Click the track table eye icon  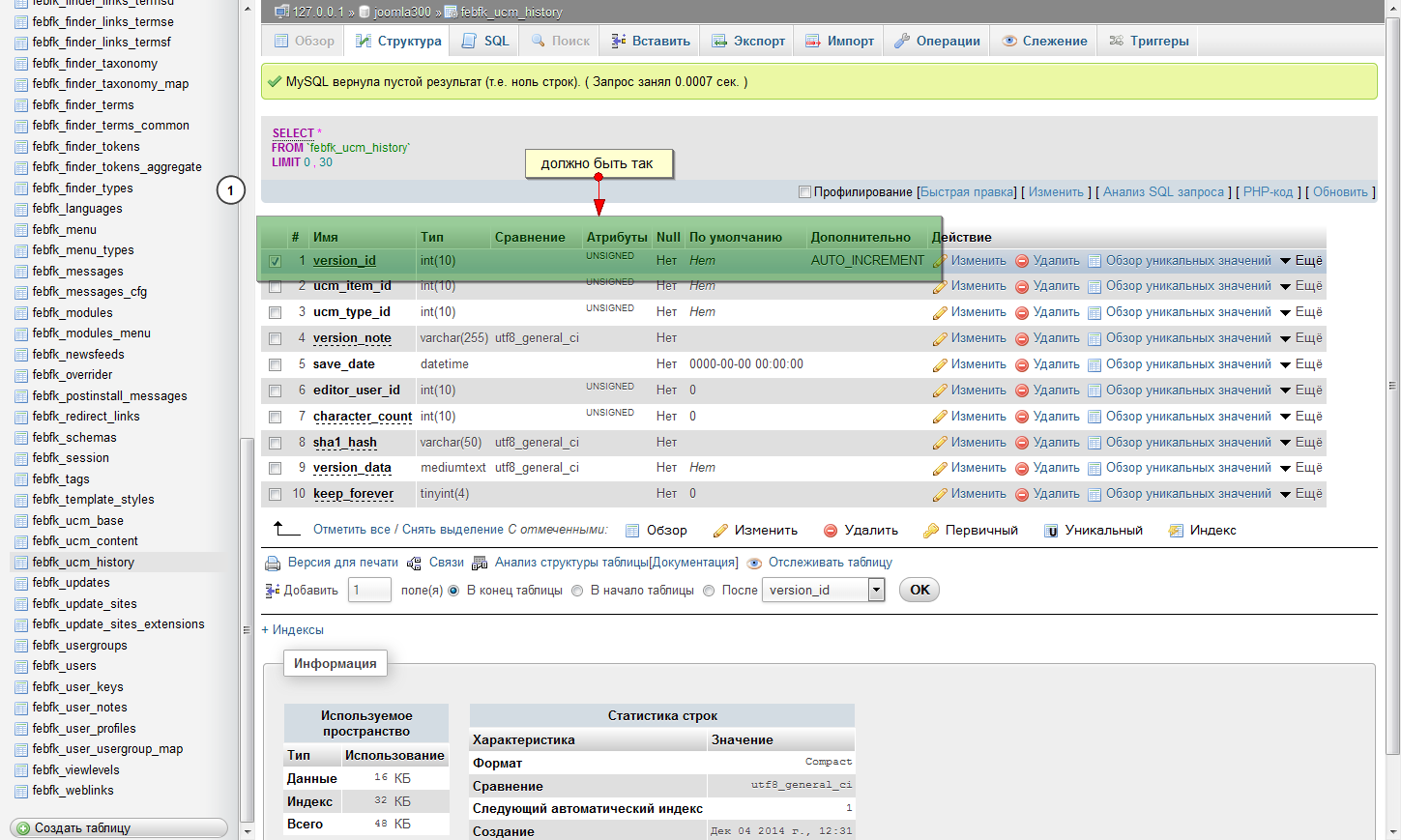(x=754, y=564)
